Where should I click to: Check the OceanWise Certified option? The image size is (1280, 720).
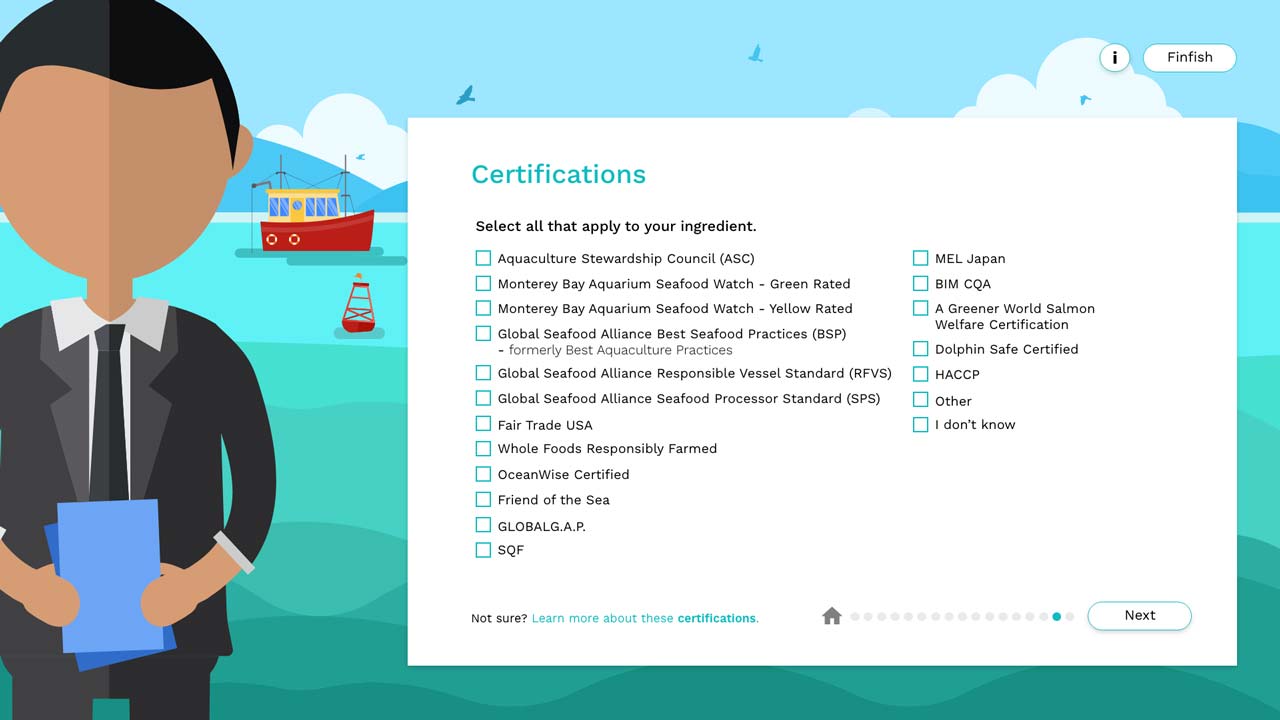483,474
